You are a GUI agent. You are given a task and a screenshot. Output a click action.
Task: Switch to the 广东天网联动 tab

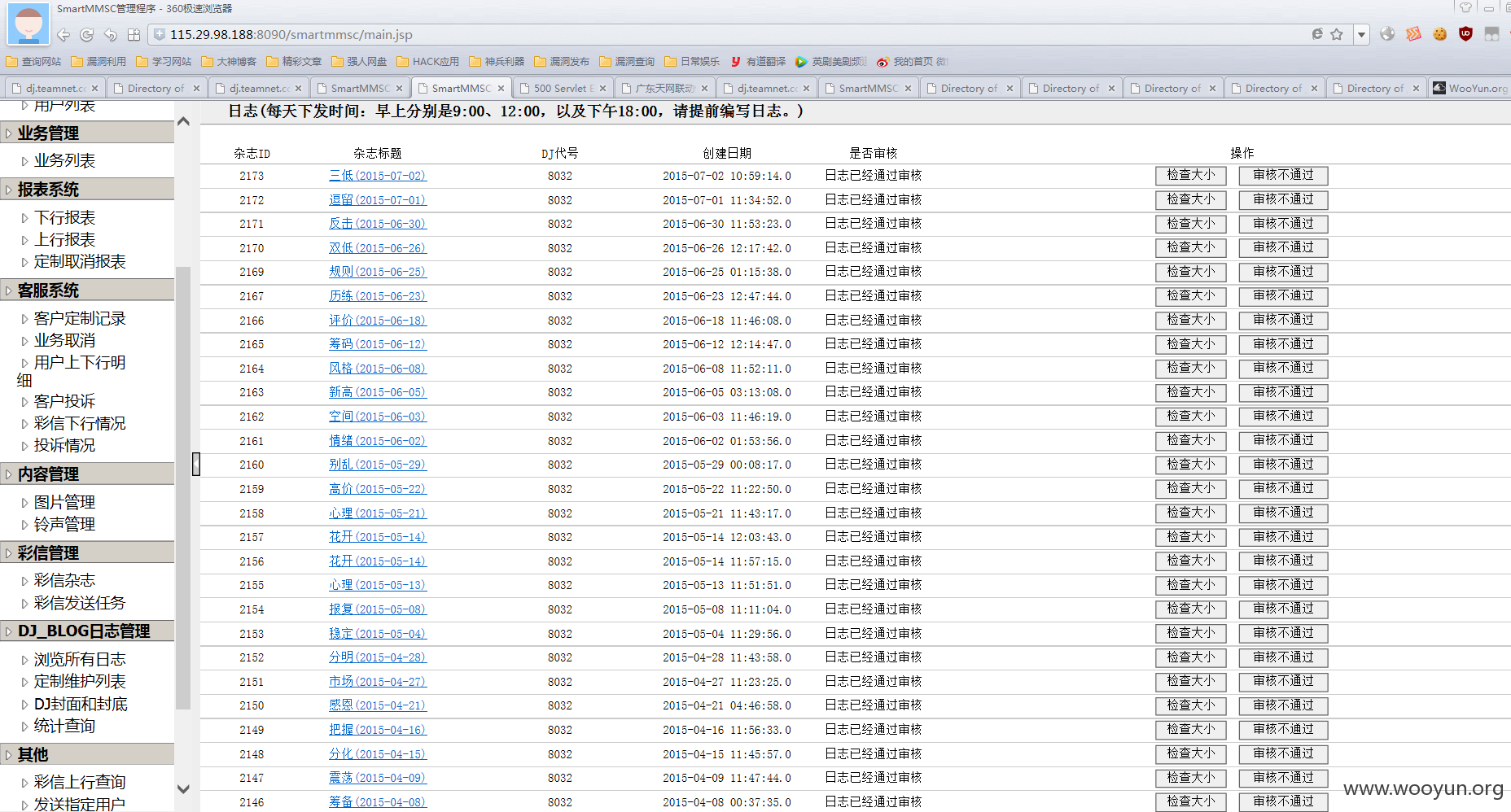point(664,88)
